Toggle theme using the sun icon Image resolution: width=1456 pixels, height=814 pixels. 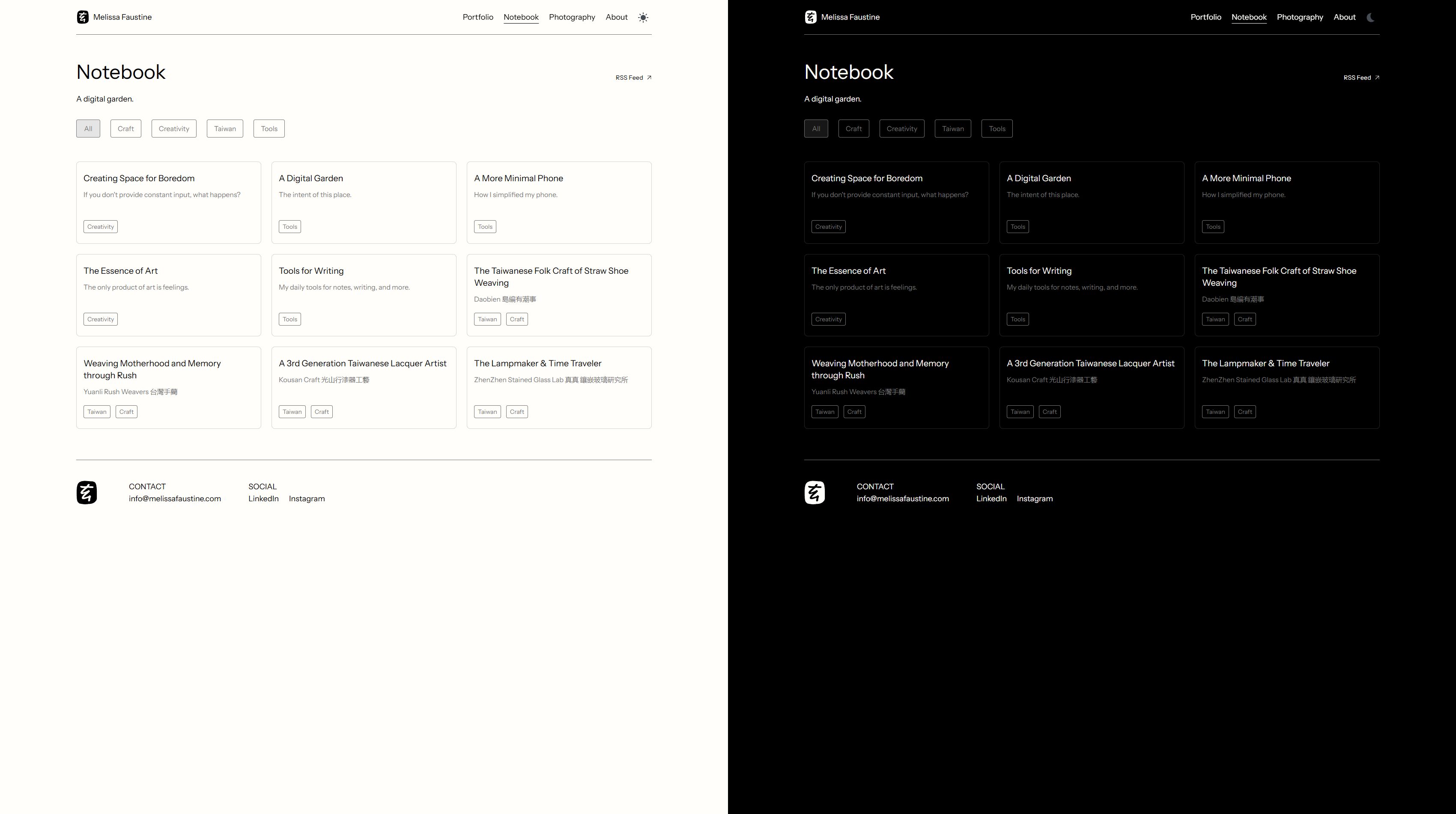point(643,18)
